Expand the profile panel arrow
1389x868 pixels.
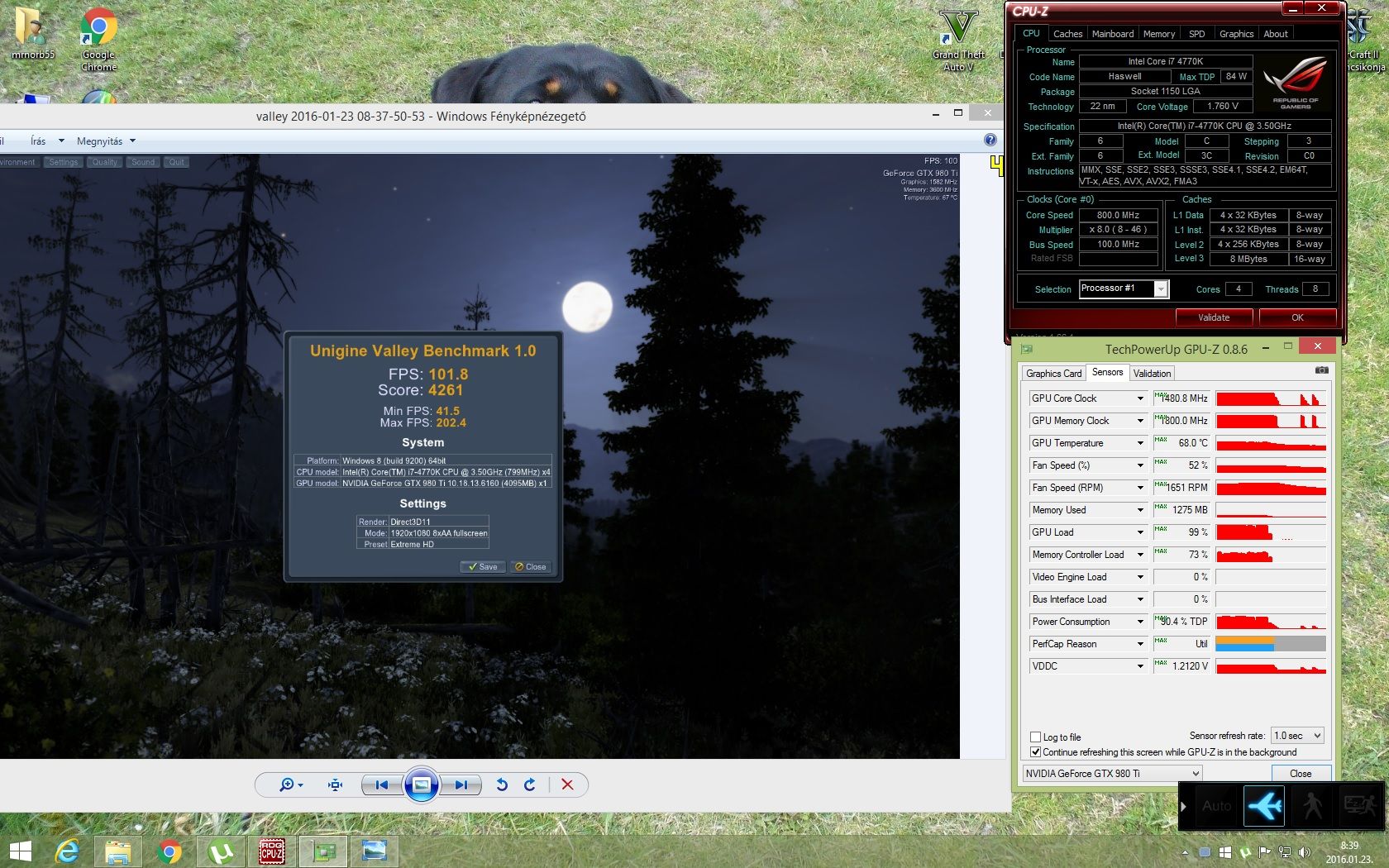1184,806
